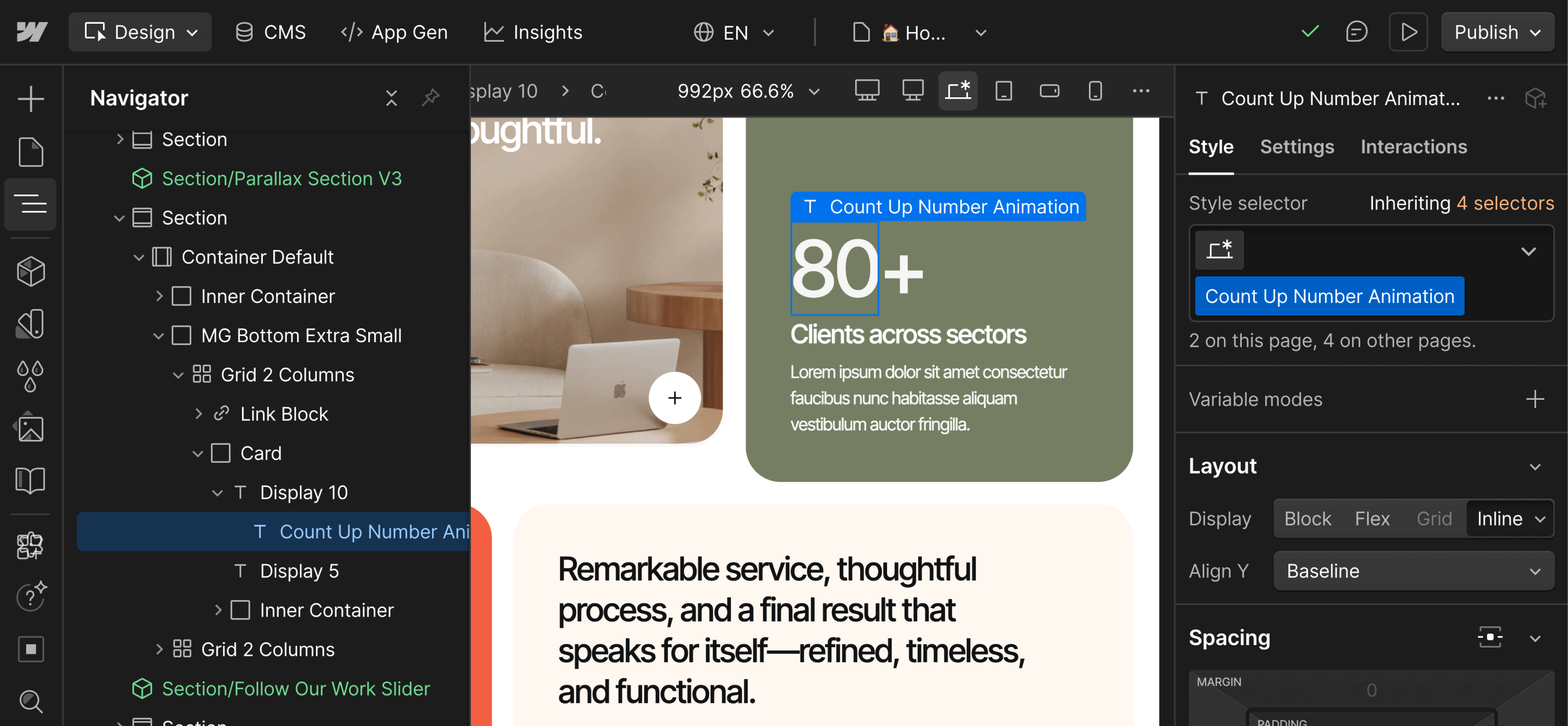This screenshot has width=1568, height=726.
Task: Click the Count Up Number Animation class chip
Action: pyautogui.click(x=1329, y=296)
